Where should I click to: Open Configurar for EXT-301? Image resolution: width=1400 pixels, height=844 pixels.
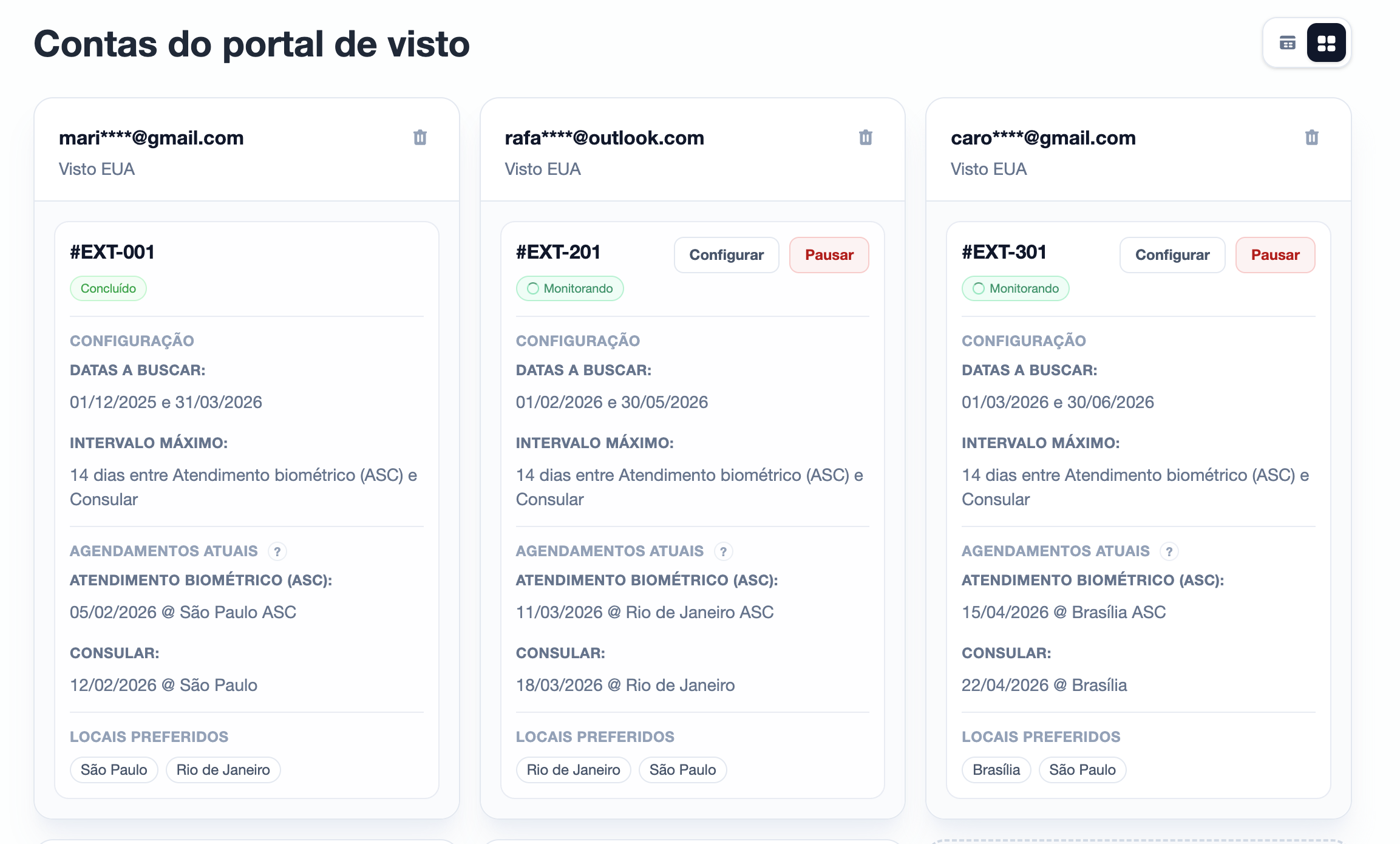point(1172,254)
